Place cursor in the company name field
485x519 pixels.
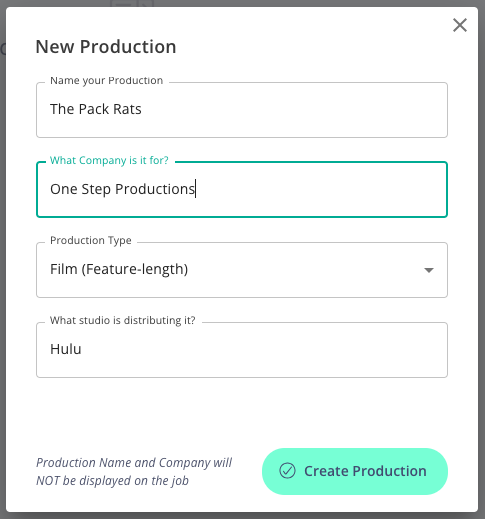(242, 189)
